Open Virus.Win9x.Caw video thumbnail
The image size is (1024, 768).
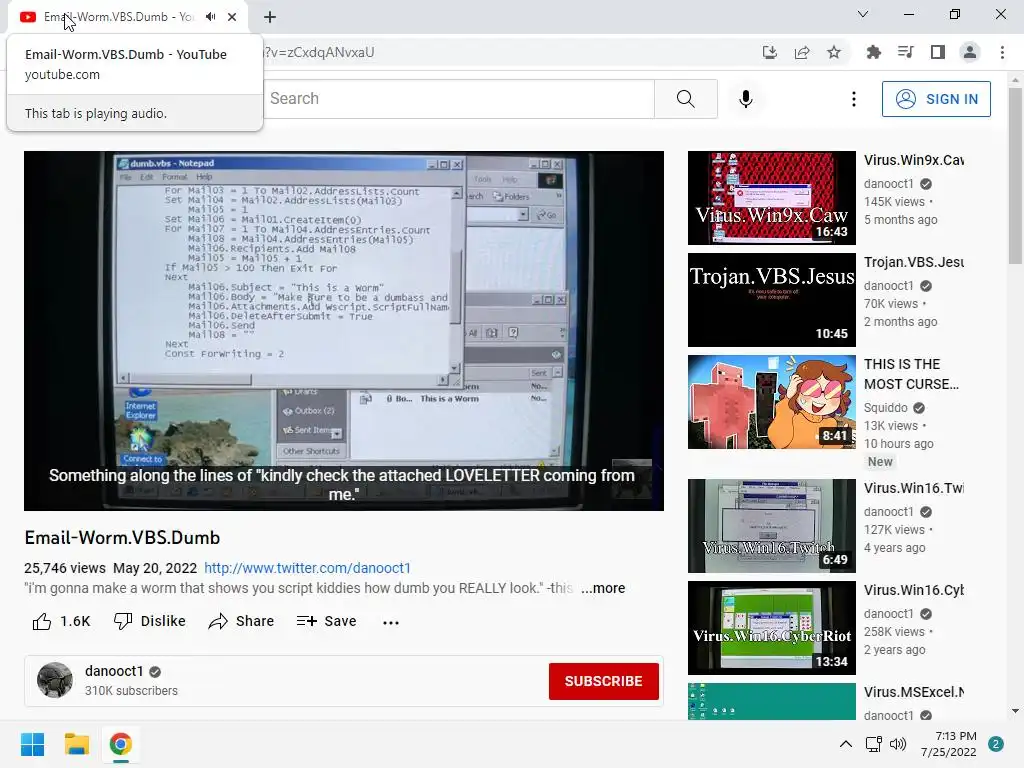point(771,198)
